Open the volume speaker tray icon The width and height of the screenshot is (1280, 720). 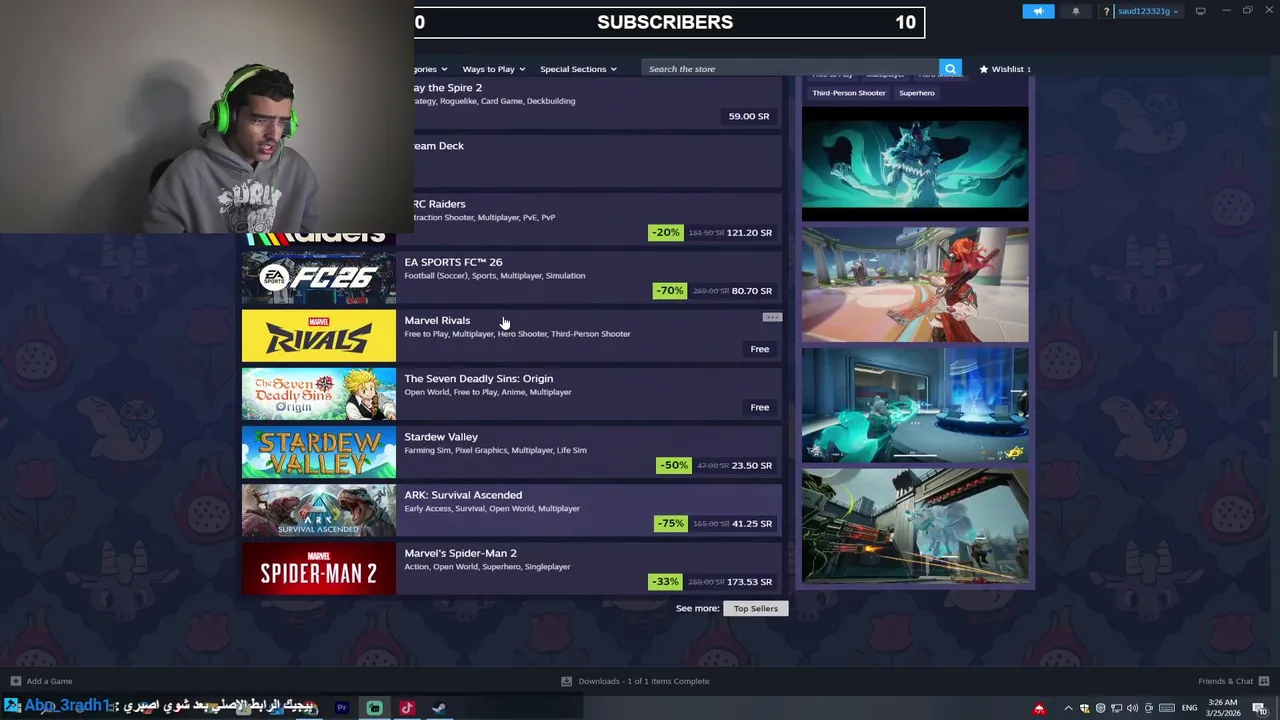coord(1132,708)
